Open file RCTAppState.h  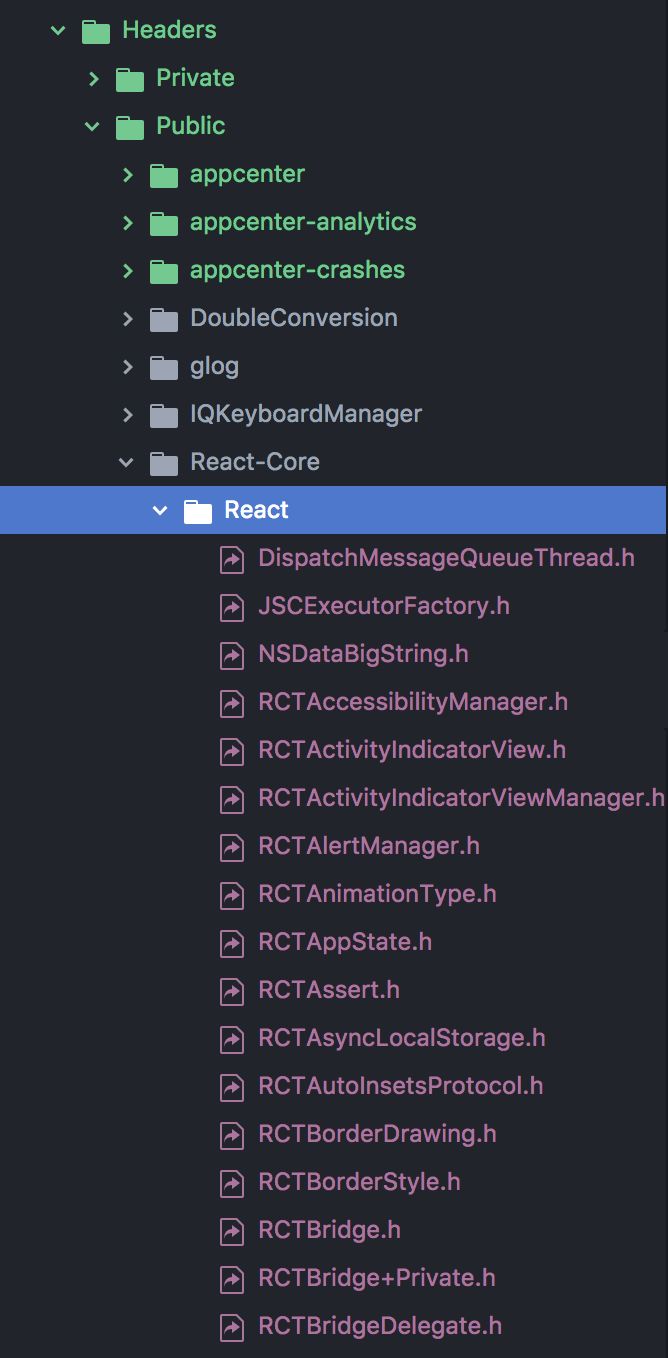point(345,943)
